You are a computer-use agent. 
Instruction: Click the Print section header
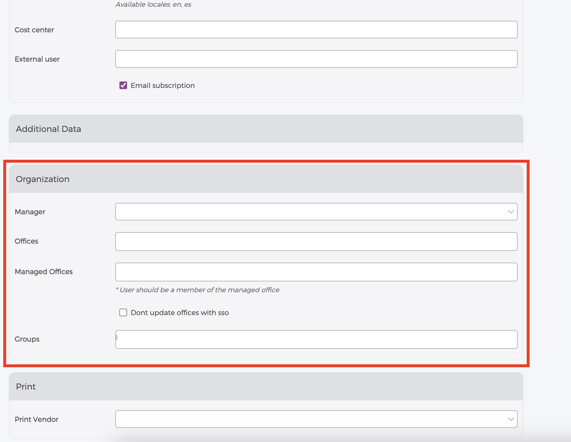266,387
